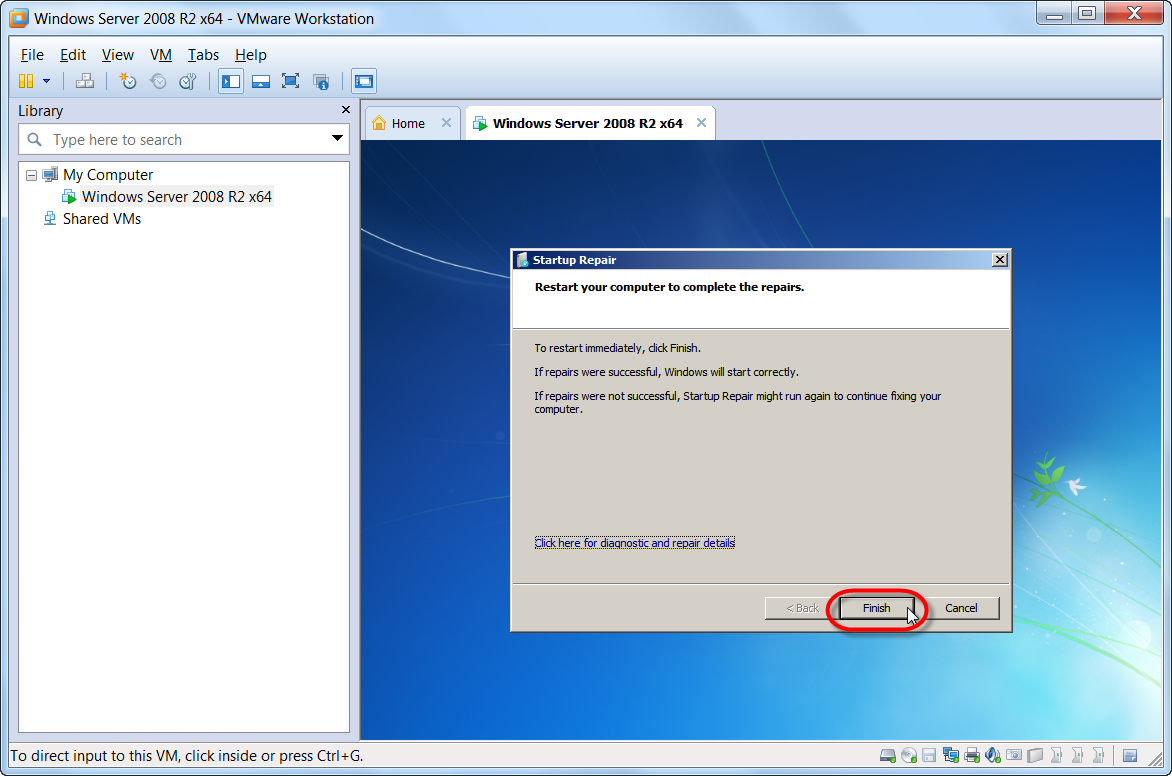Click the network adapter status icon
Viewport: 1172px width, 776px height.
coord(951,756)
